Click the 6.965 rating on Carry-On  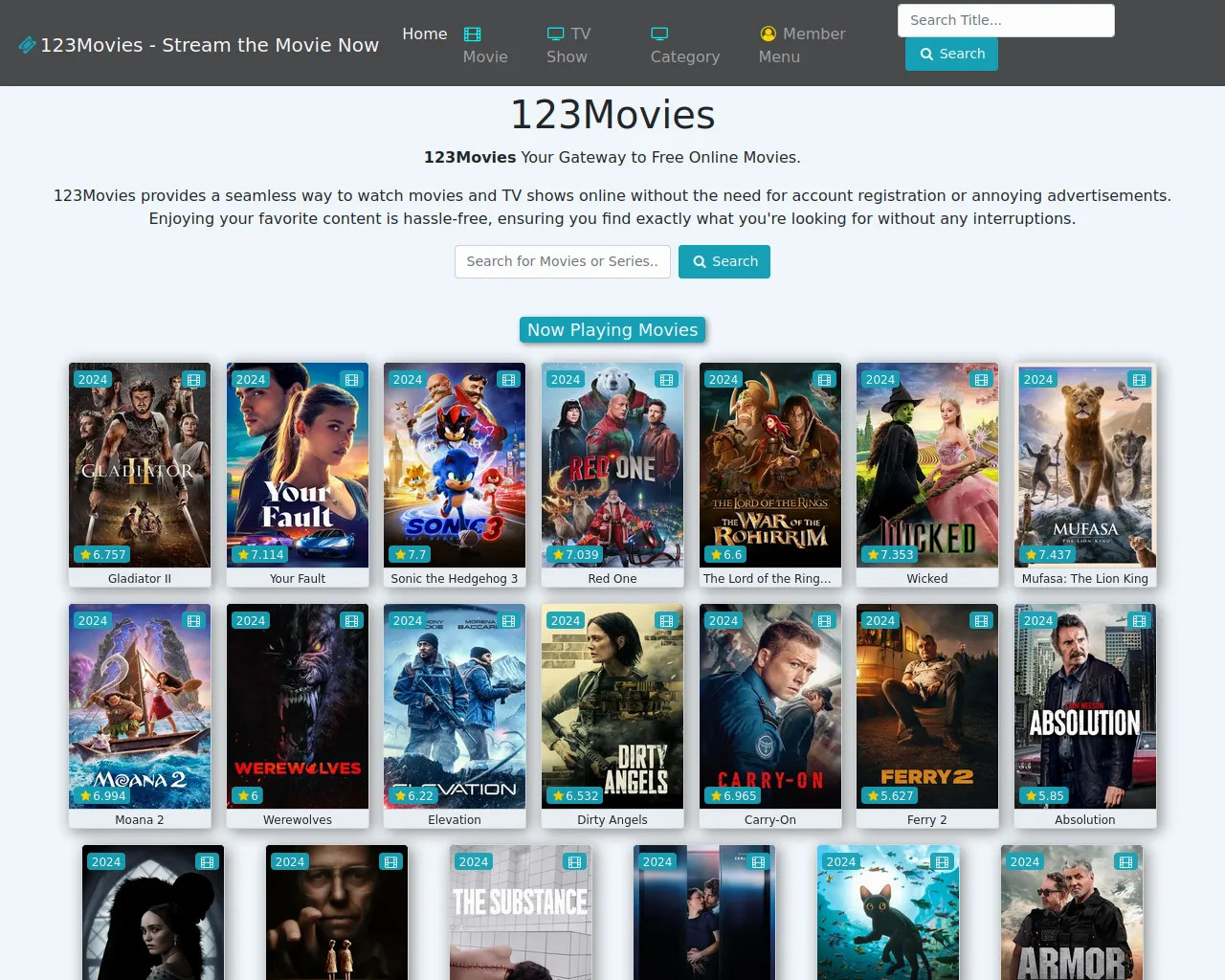click(x=734, y=796)
